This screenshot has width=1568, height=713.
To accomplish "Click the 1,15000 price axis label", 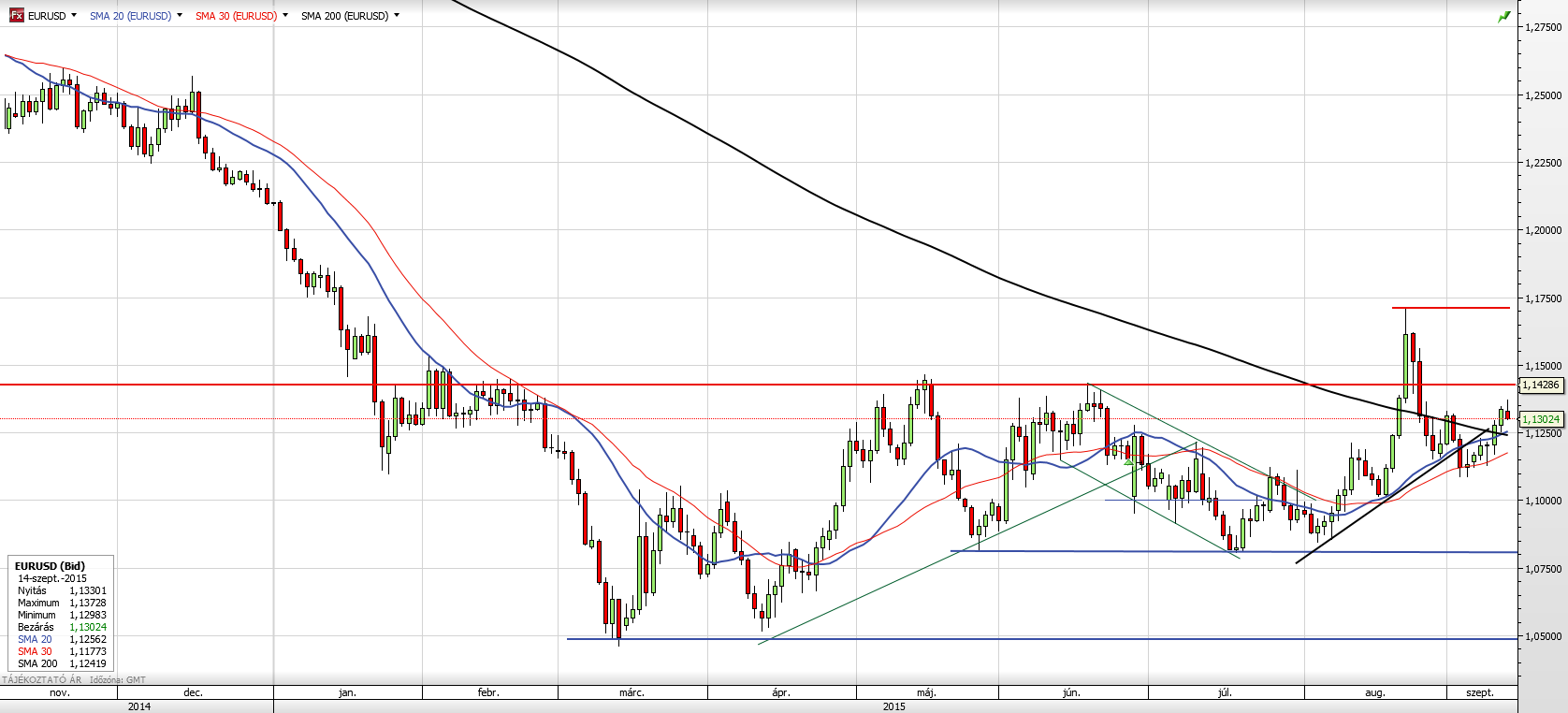I will click(x=1543, y=366).
